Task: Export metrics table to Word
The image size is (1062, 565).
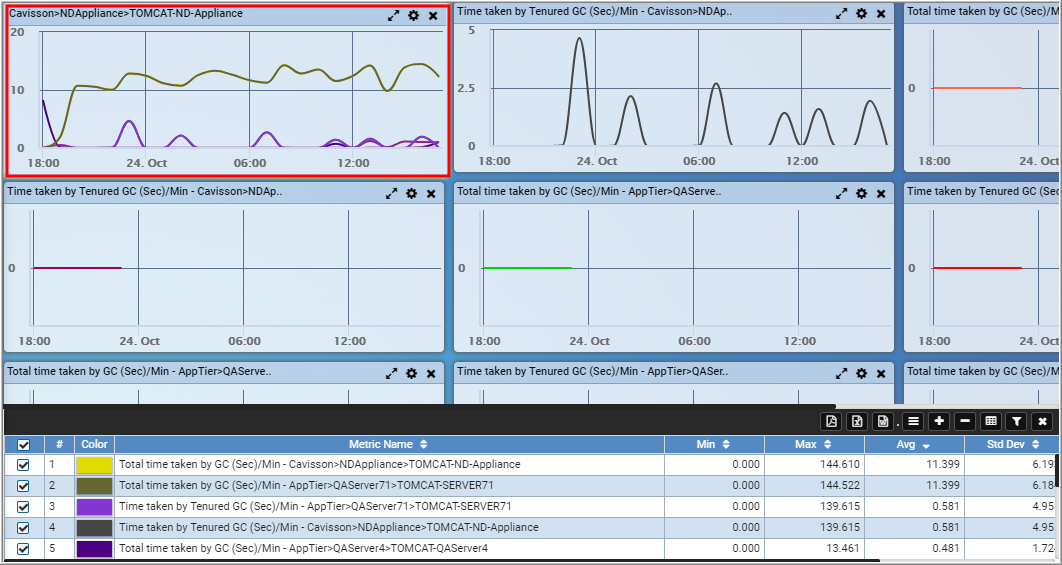Action: [x=883, y=422]
